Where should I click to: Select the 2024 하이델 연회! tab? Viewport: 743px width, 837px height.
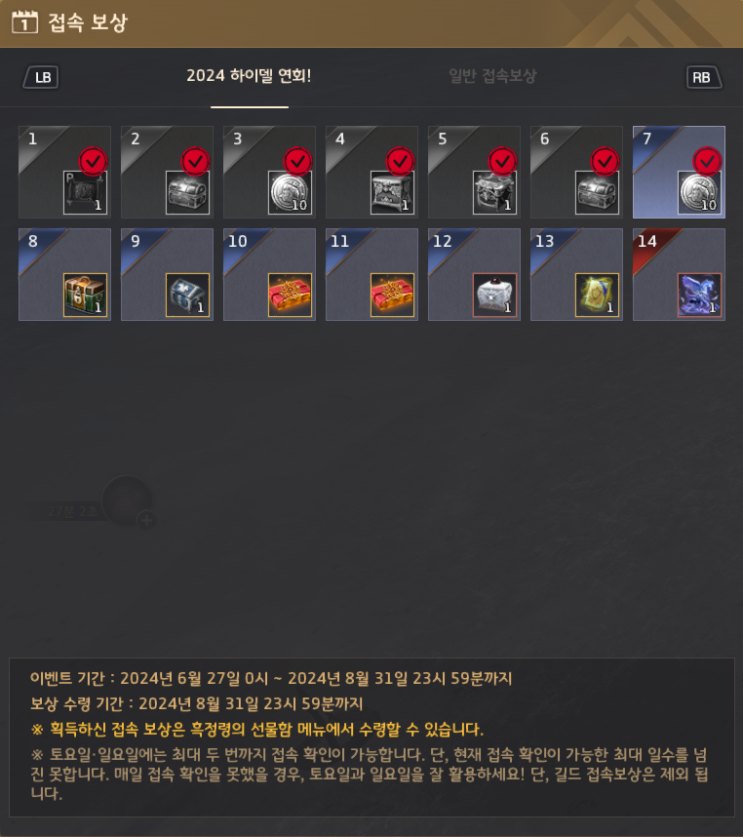pyautogui.click(x=249, y=76)
